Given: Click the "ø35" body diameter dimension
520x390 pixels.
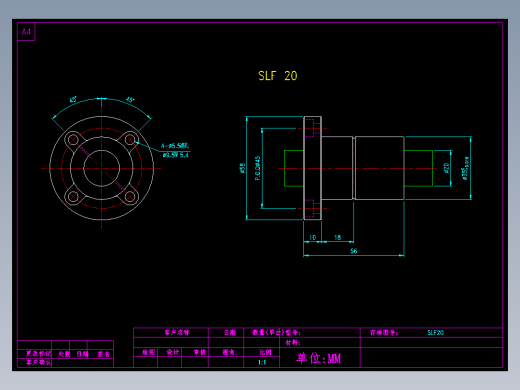Looking at the screenshot, I should coord(465,169).
